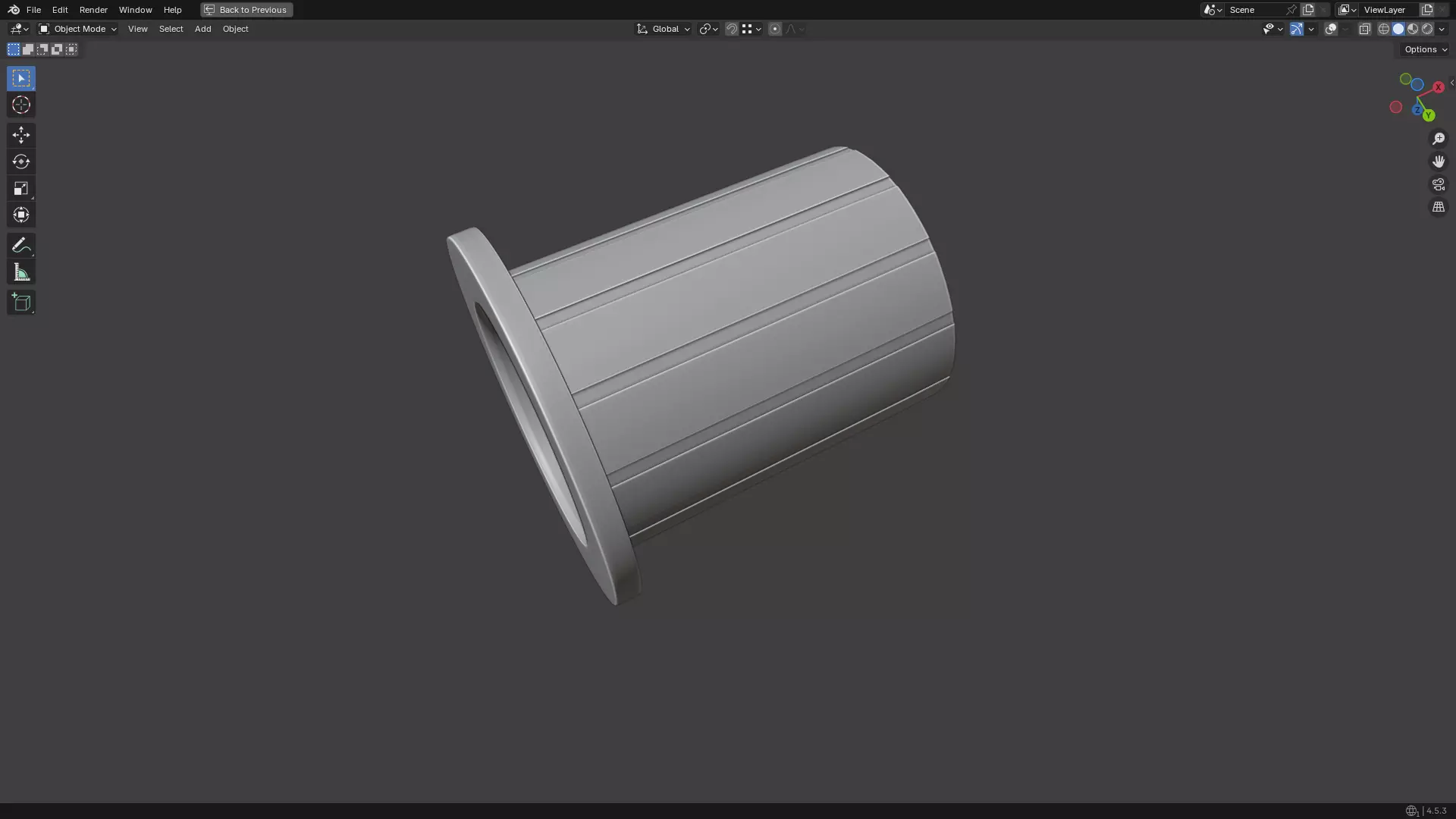Open selectability and visibility dropdown
1456x819 pixels.
(x=1272, y=29)
